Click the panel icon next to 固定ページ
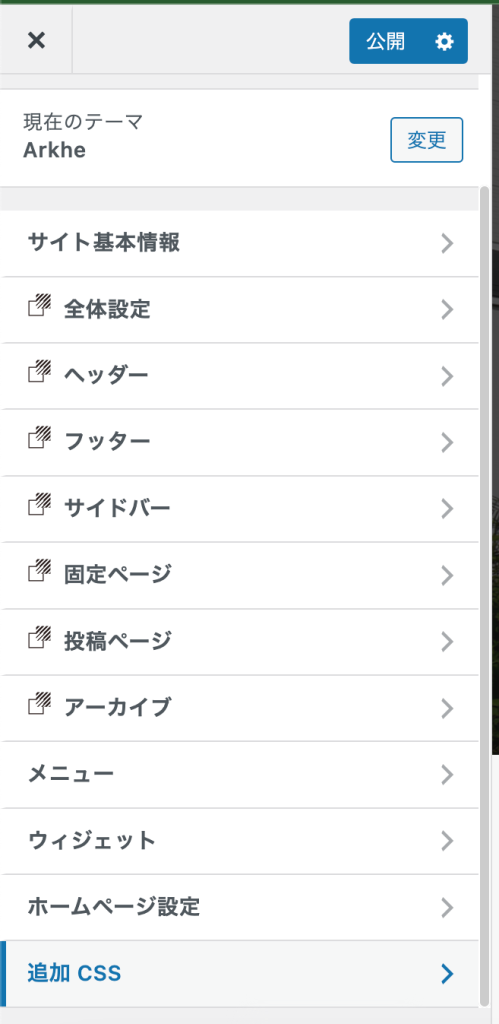 [40, 571]
